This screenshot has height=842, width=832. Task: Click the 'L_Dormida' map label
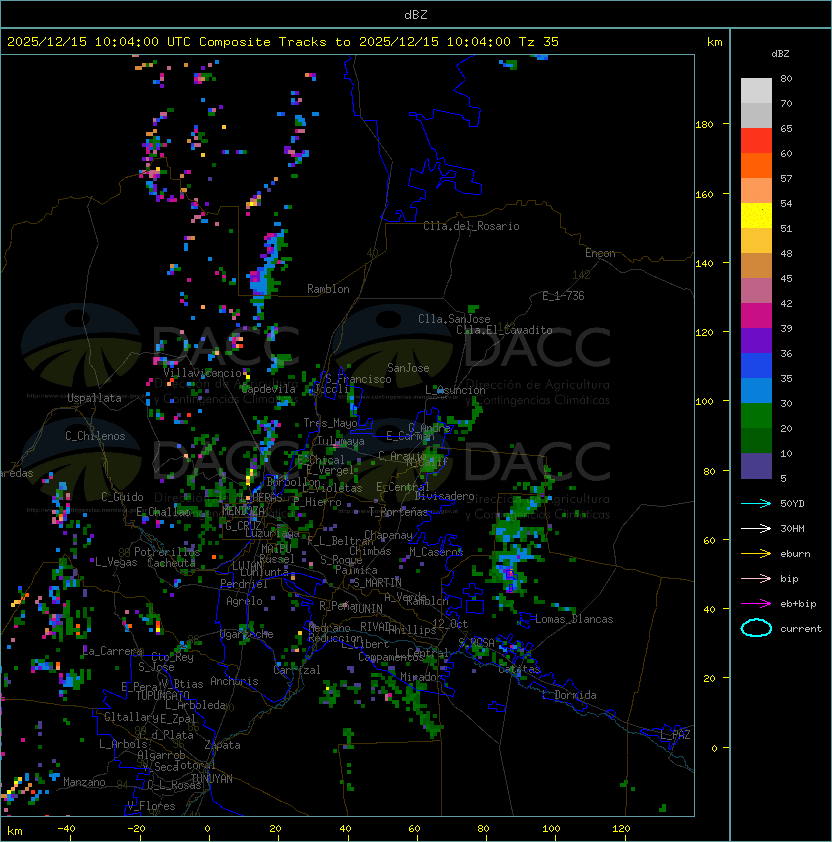(x=569, y=695)
